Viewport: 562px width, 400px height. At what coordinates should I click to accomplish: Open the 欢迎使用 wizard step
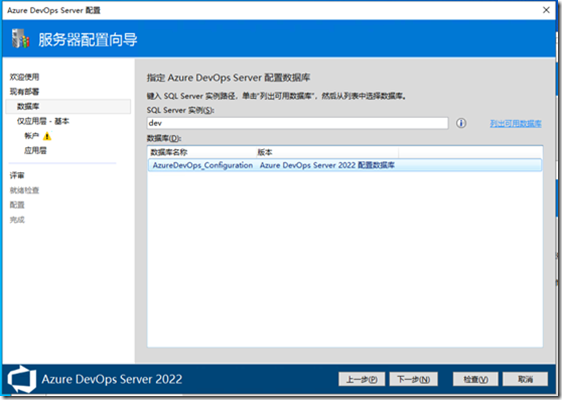[x=24, y=77]
